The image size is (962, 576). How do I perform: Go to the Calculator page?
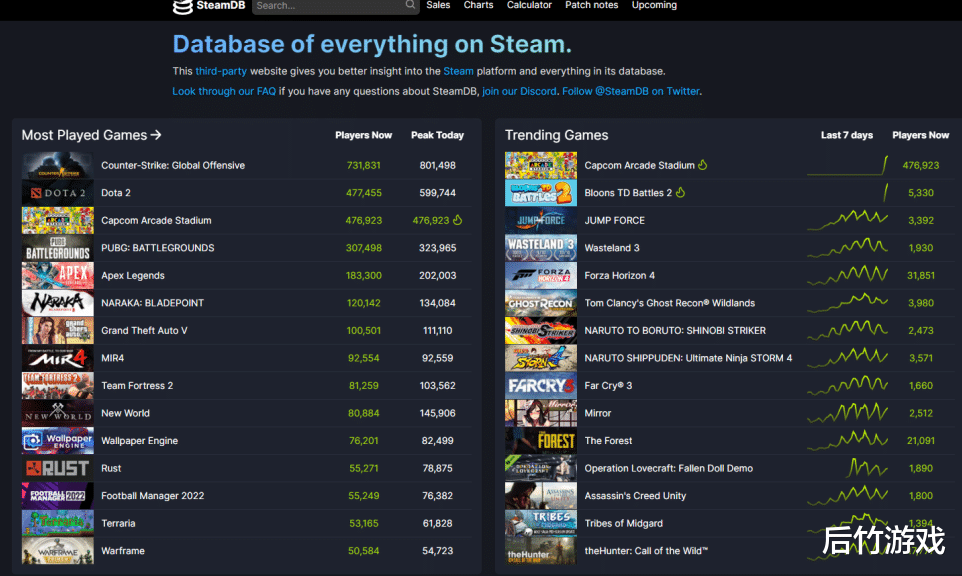[x=529, y=5]
